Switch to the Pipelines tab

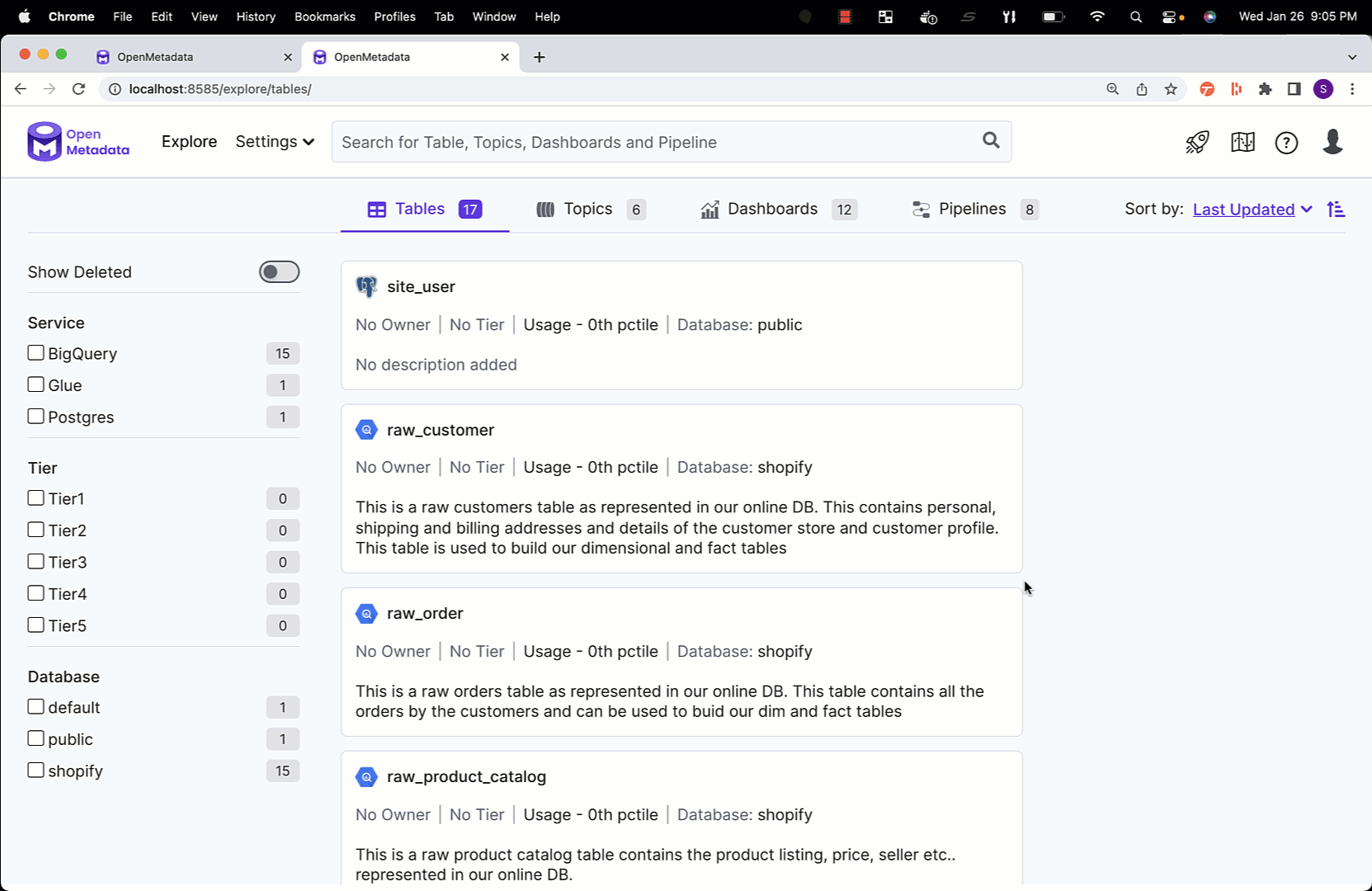coord(974,210)
